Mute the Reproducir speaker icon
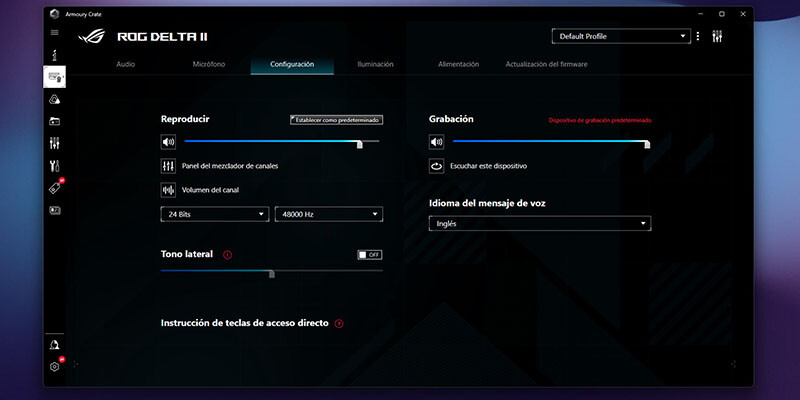 [x=168, y=142]
